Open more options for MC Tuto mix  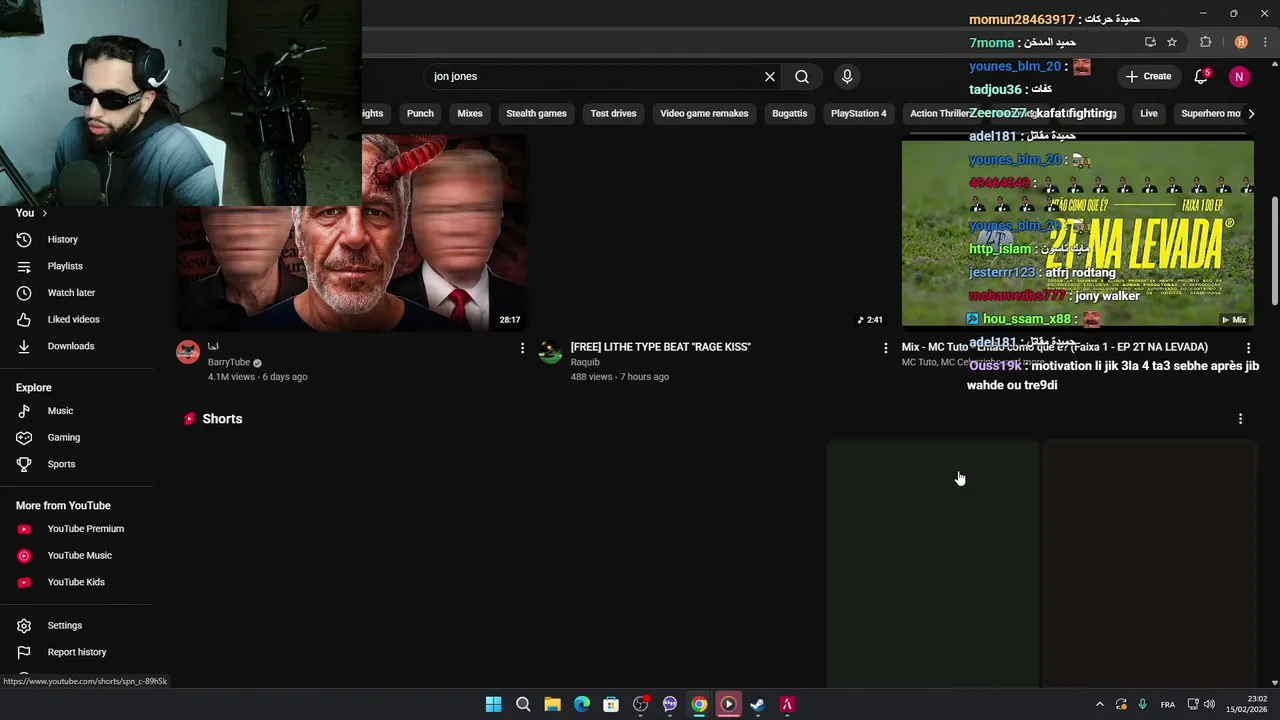(x=1248, y=348)
